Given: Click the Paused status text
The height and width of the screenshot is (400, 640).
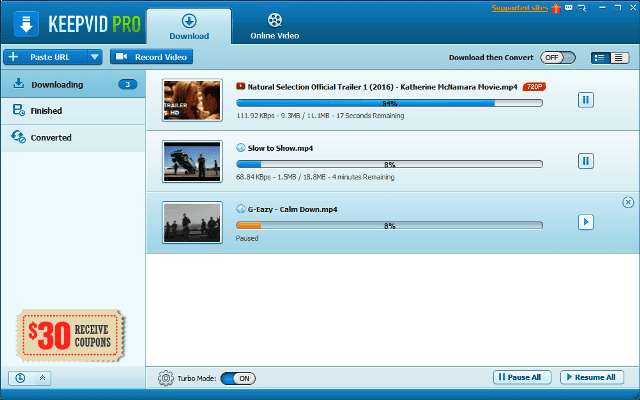Looking at the screenshot, I should click(247, 238).
